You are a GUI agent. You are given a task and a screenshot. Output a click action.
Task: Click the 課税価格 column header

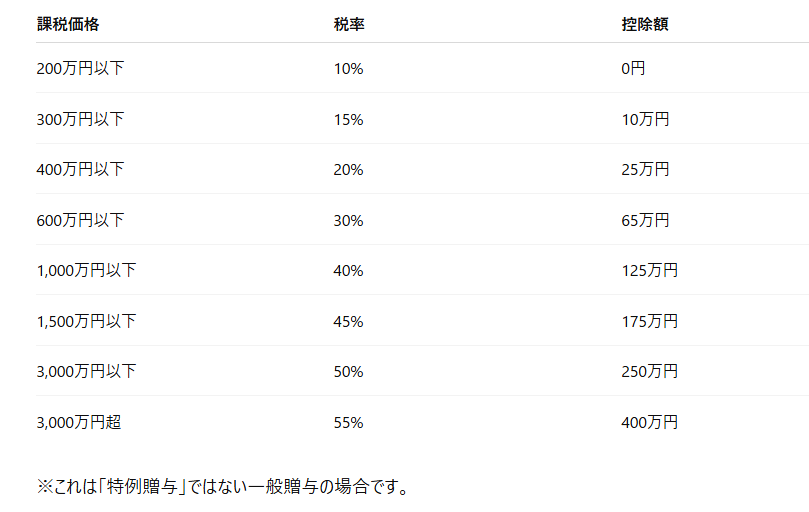coord(68,24)
